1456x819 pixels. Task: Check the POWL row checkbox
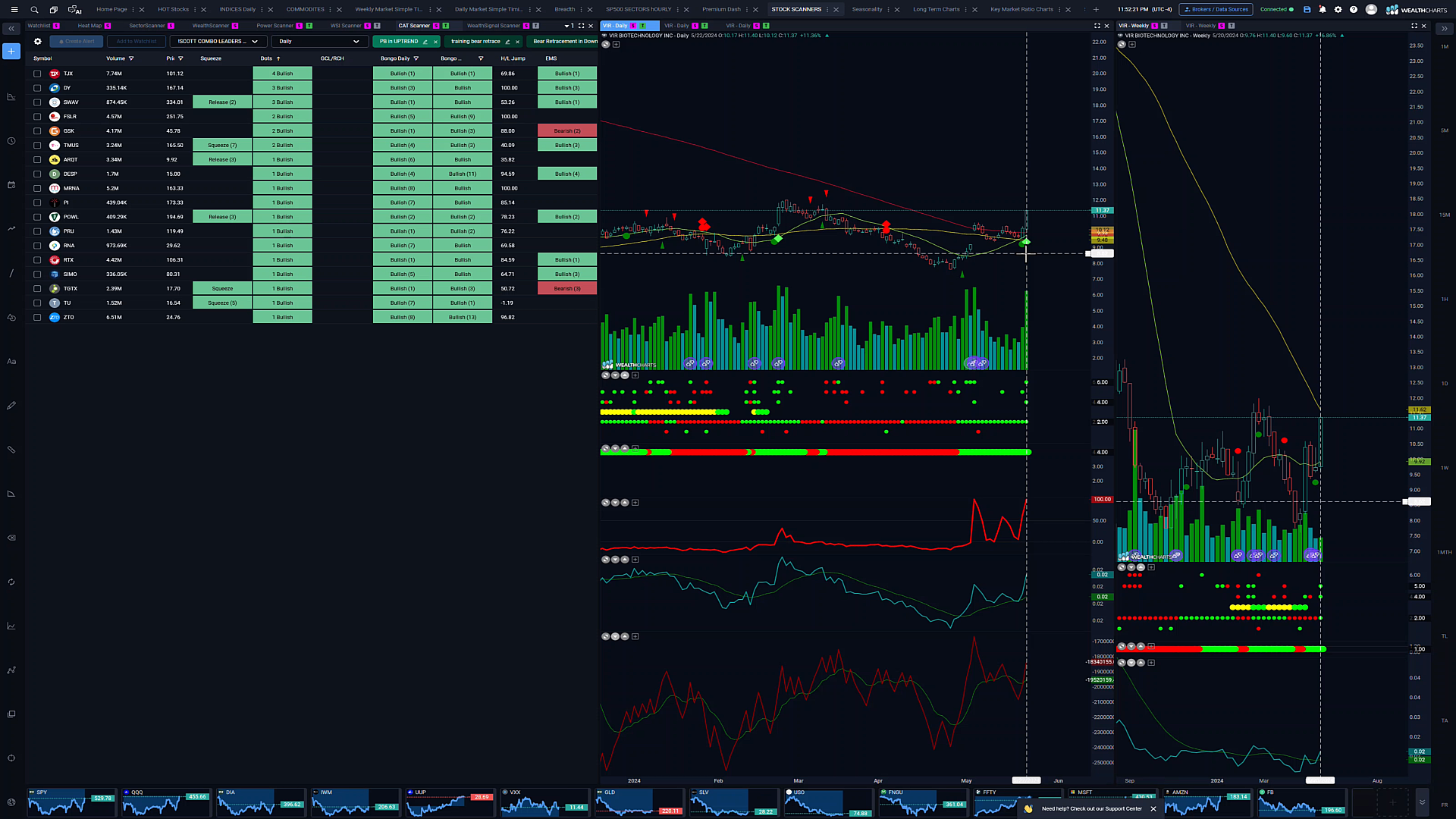(37, 217)
